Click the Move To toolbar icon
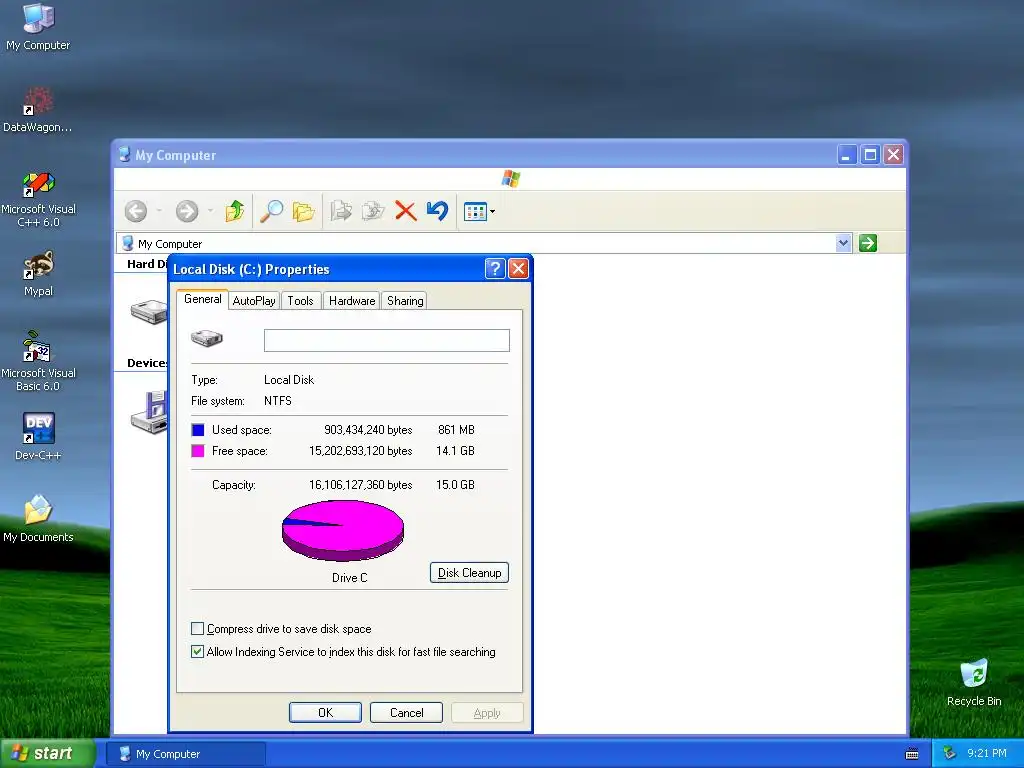The image size is (1024, 768). tap(341, 211)
